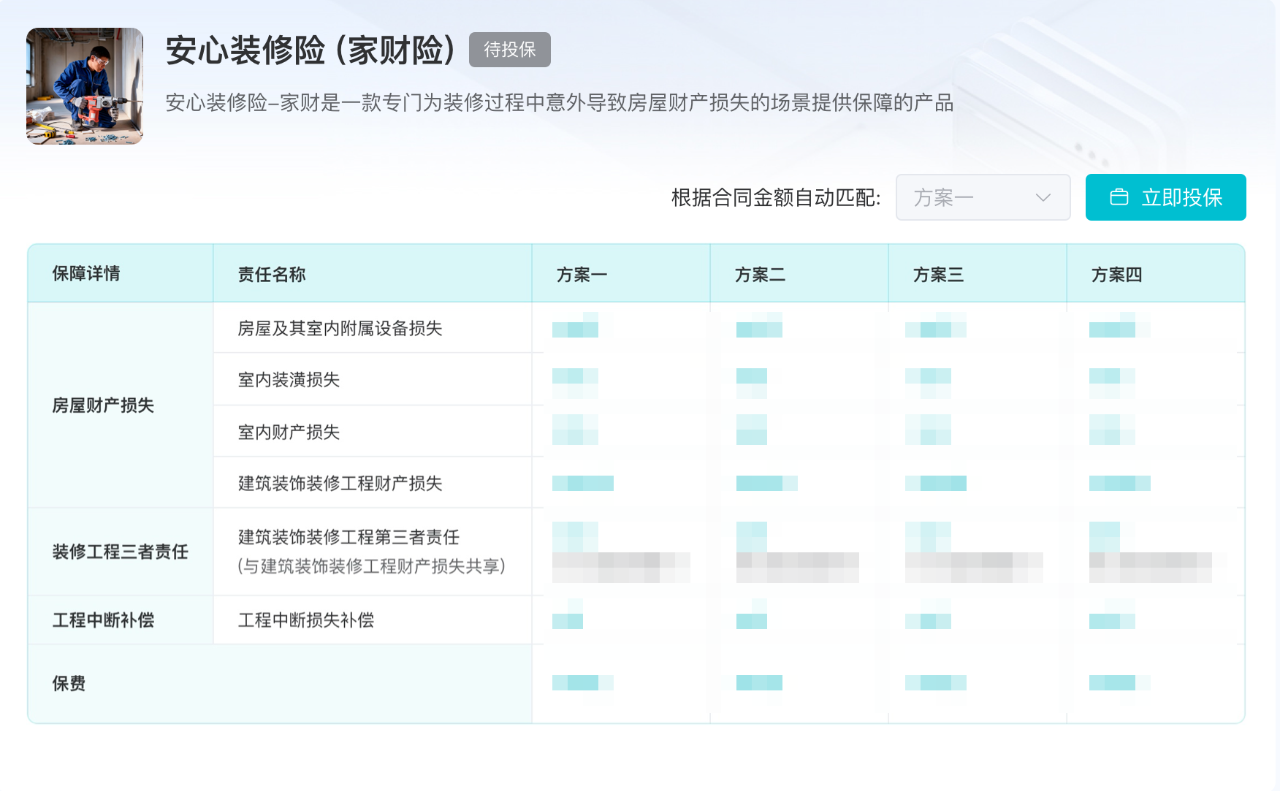
Task: Open the 方案一 plan dropdown
Action: [x=970, y=197]
